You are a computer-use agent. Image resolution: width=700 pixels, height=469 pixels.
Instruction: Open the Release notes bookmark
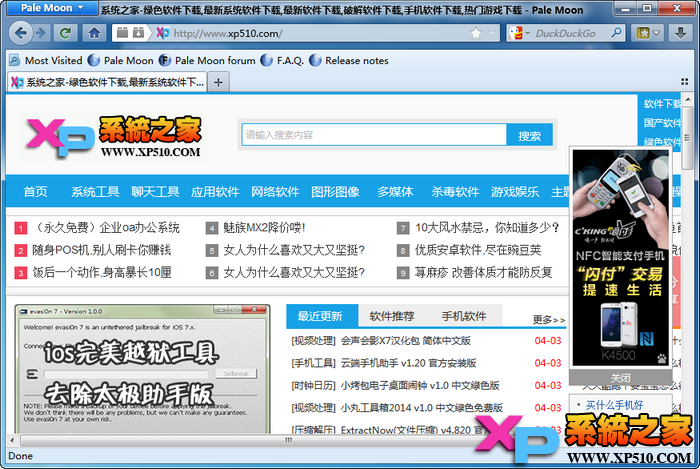tap(349, 60)
